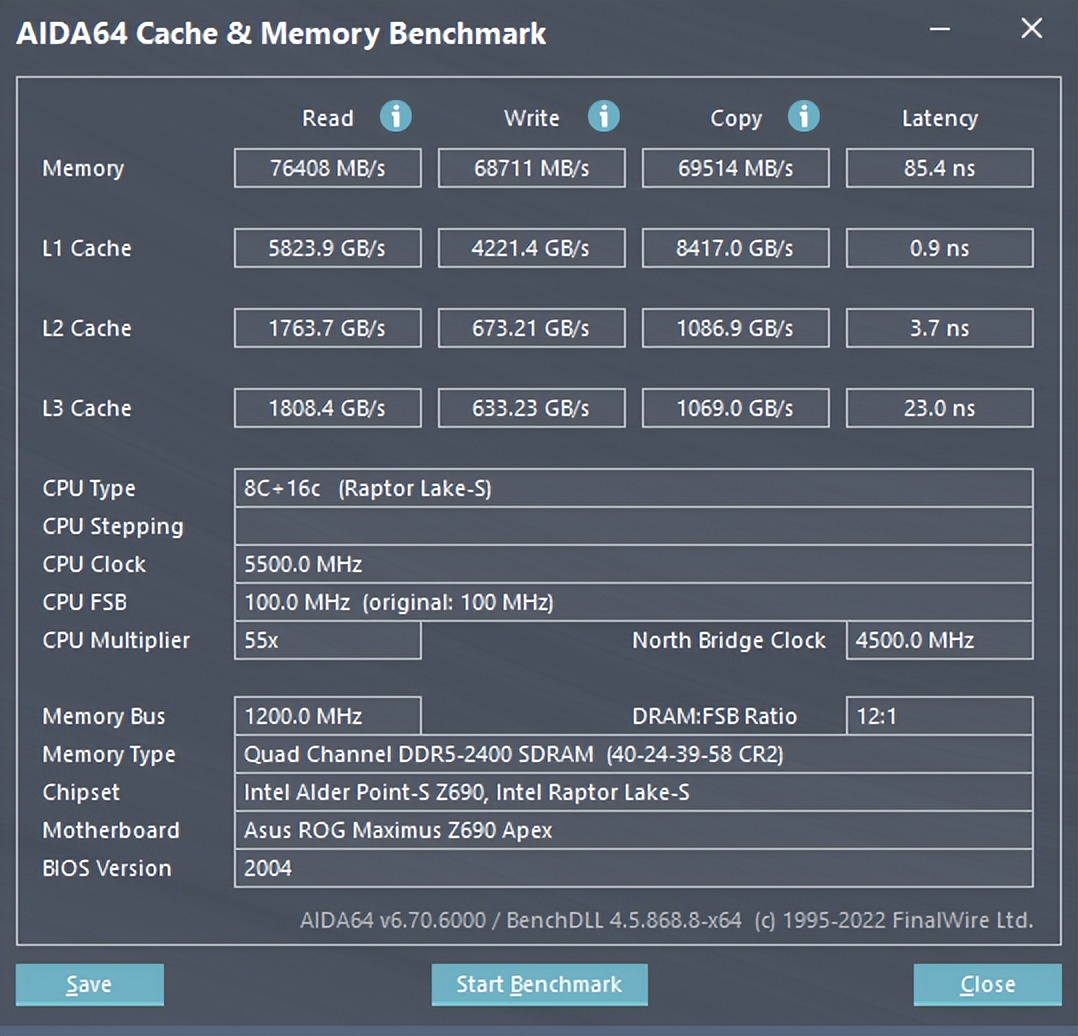
Task: Select the Motherboard field showing Z690 Apex
Action: pos(634,830)
